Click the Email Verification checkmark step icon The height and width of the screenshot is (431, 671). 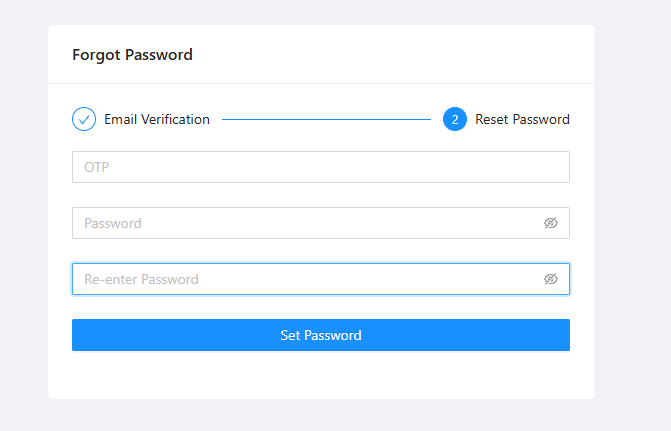pyautogui.click(x=84, y=119)
